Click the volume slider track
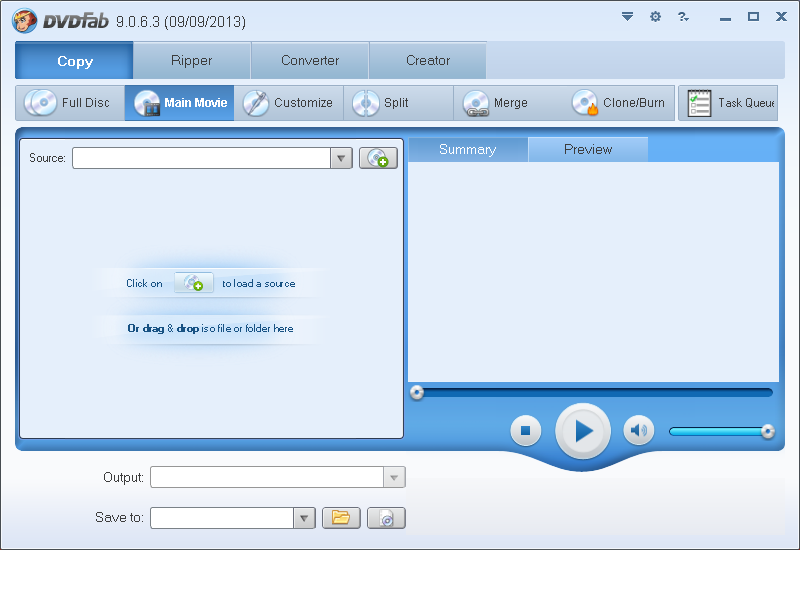Screen dimensions: 800x600 pyautogui.click(x=719, y=432)
